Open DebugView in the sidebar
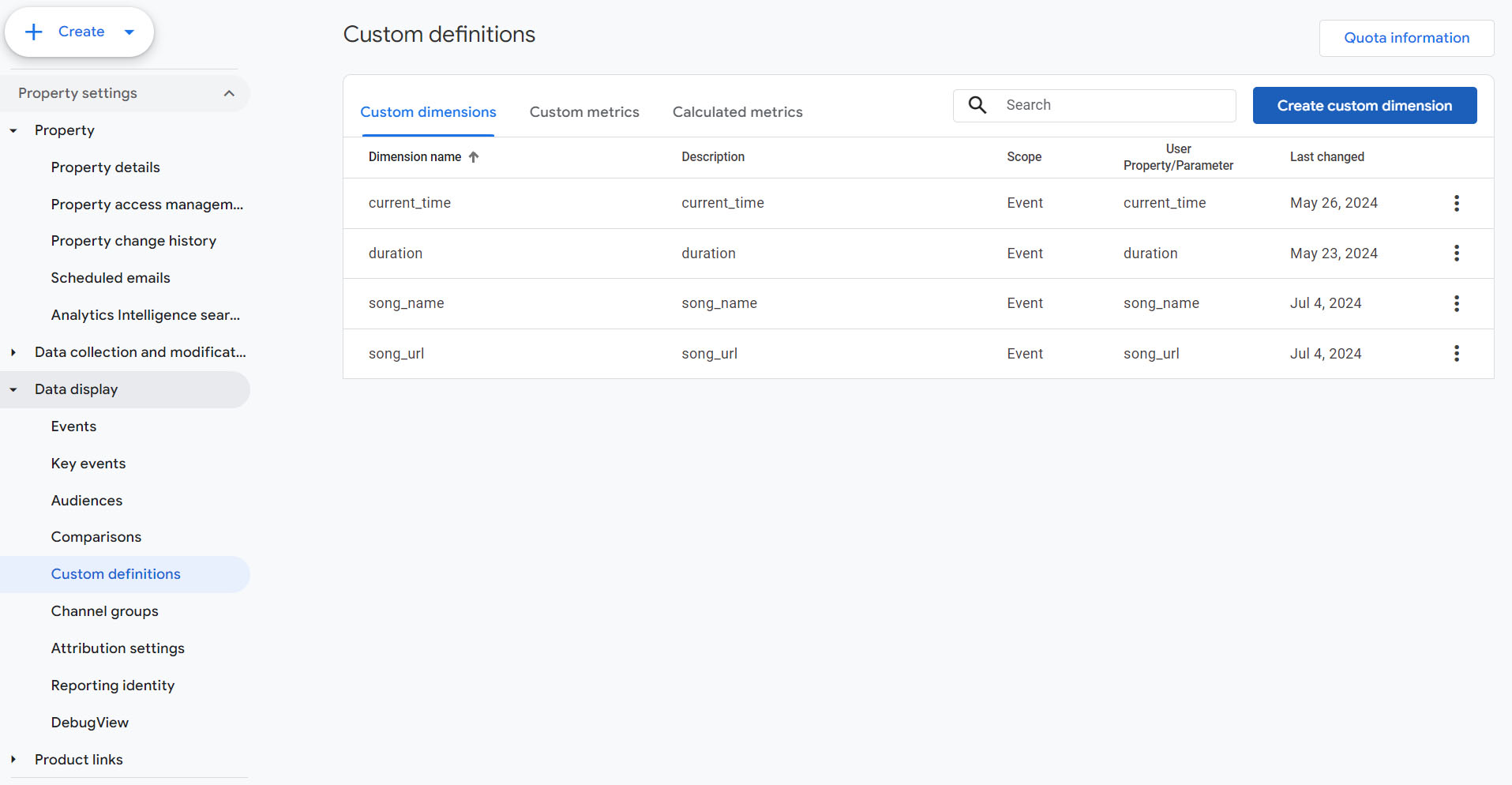 90,723
